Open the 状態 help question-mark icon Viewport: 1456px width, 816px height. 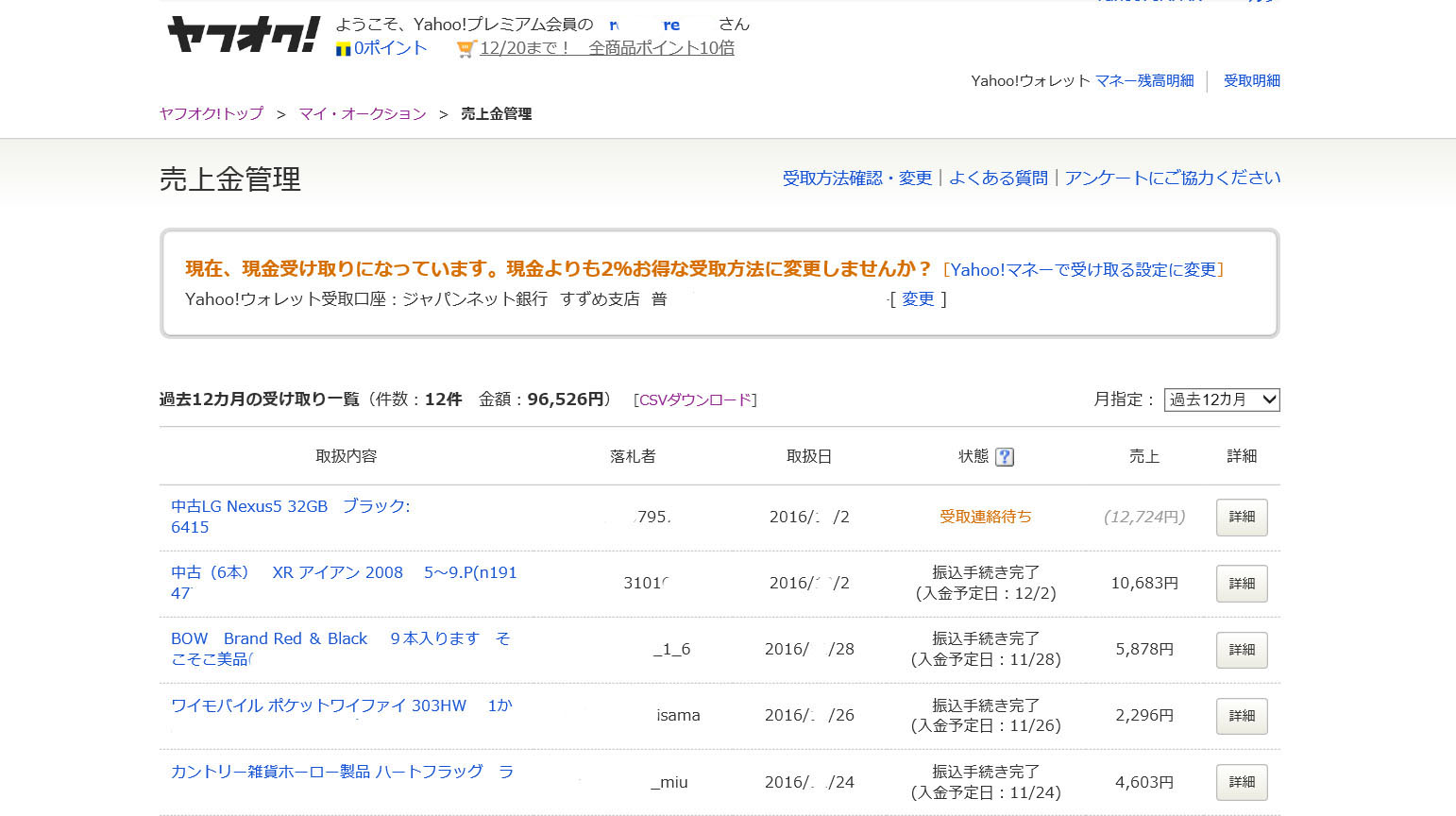tap(1005, 457)
